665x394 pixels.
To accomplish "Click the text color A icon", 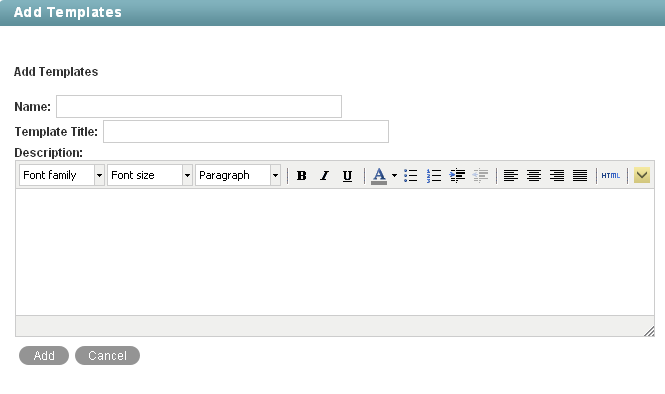I will click(379, 175).
